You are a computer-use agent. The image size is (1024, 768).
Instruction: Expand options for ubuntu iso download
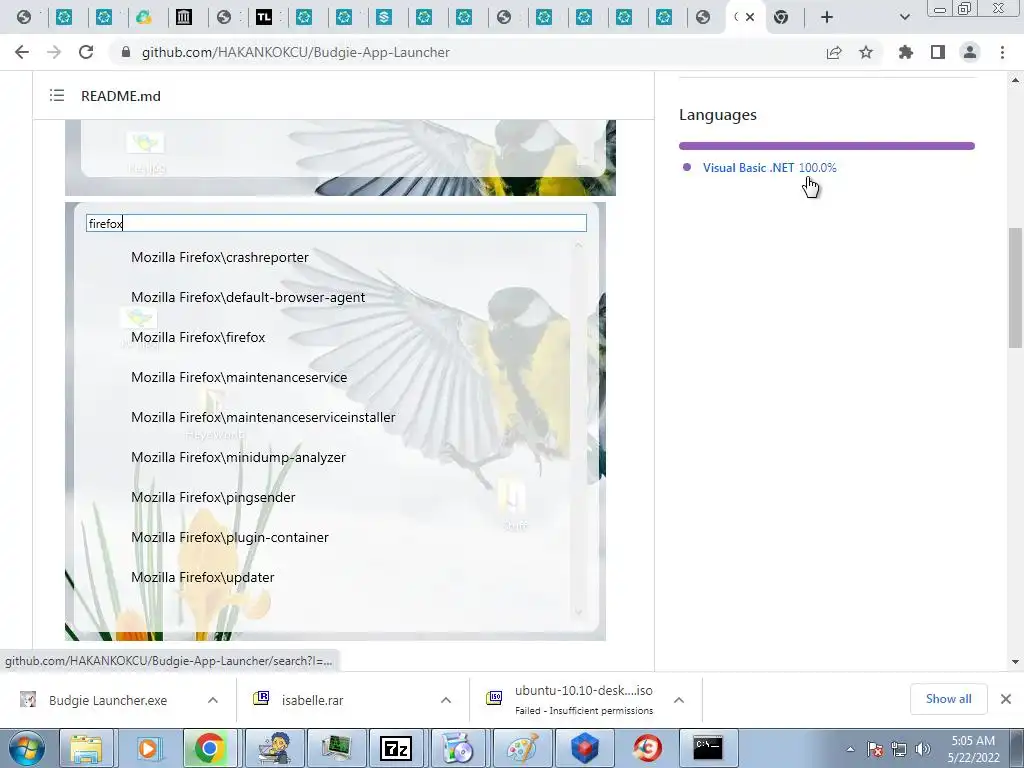point(679,700)
